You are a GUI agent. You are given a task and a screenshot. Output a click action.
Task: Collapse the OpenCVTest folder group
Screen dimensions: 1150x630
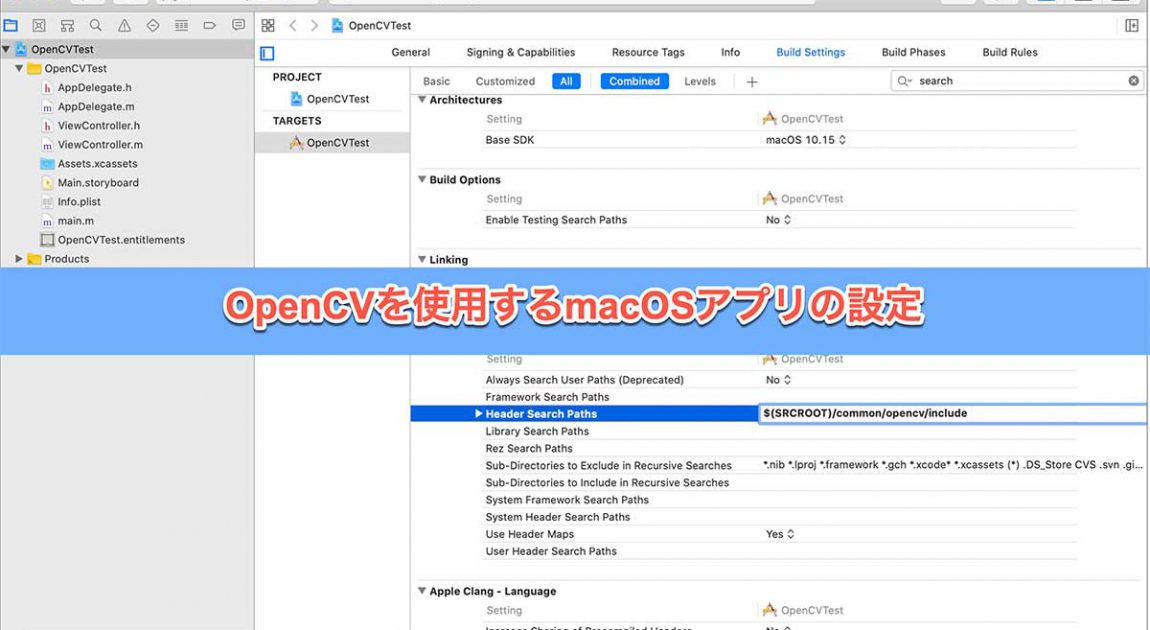19,68
